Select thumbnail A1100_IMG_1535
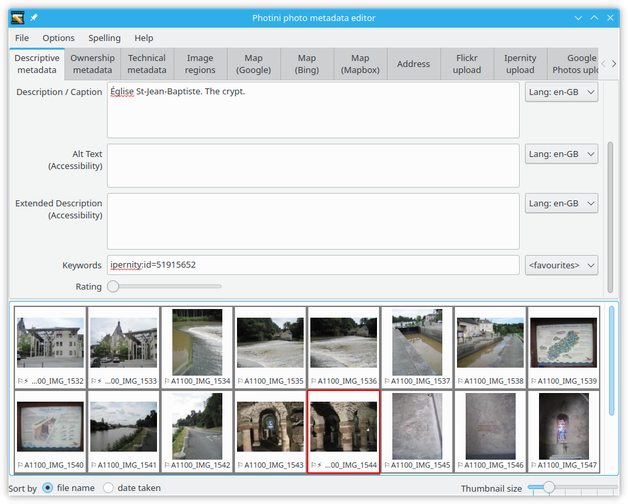The image size is (628, 504). pos(270,347)
